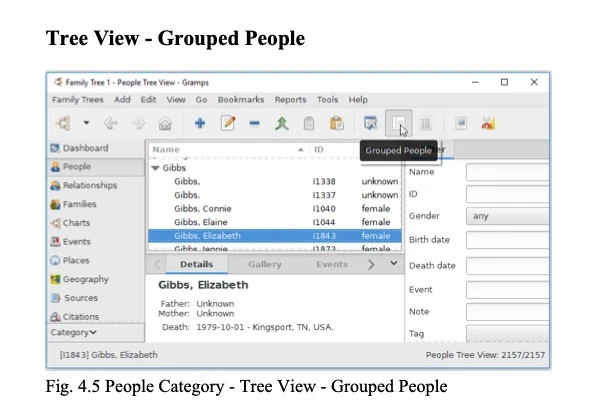This screenshot has height=409, width=591.
Task: Click the green Merge arrow icon
Action: point(282,123)
